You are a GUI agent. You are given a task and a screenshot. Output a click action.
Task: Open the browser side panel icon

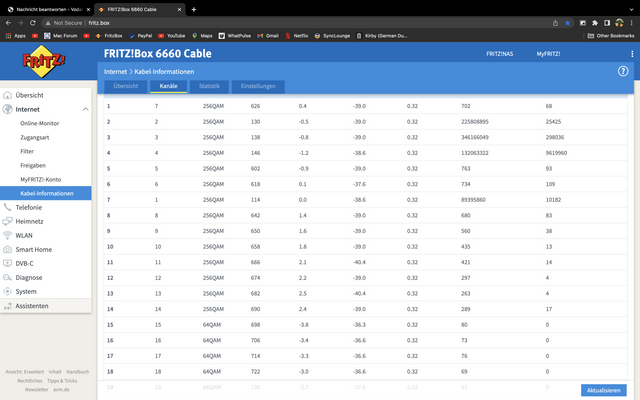pyautogui.click(x=607, y=23)
